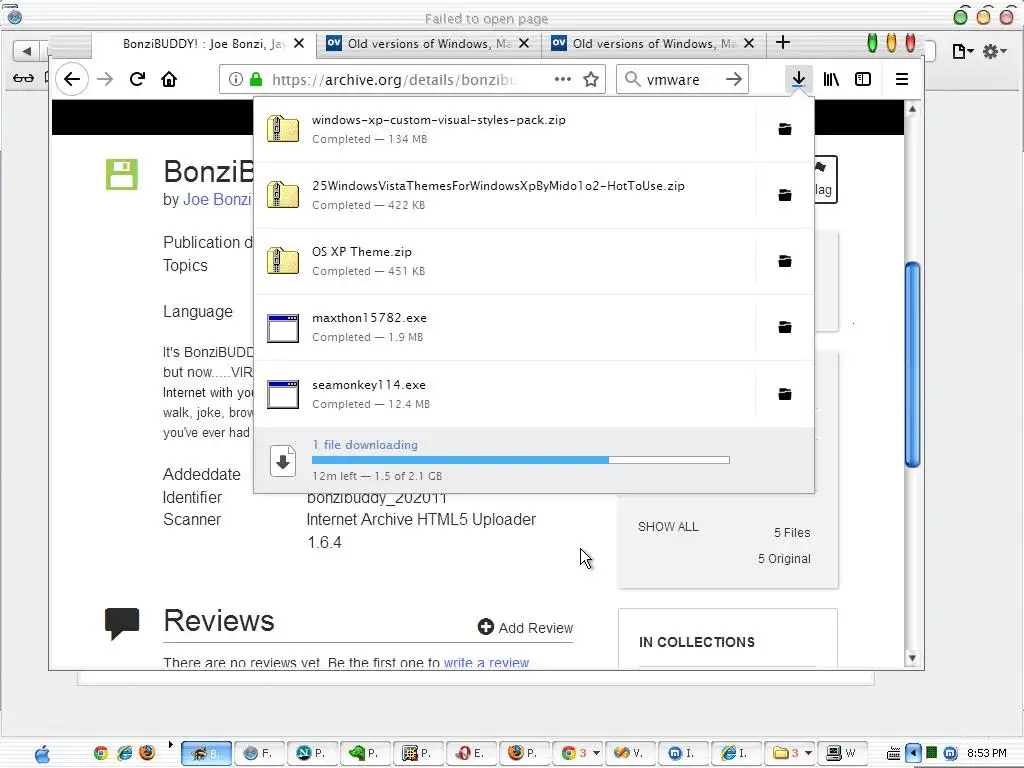Open the Firefox hamburger menu
The width and height of the screenshot is (1024, 768).
(902, 80)
